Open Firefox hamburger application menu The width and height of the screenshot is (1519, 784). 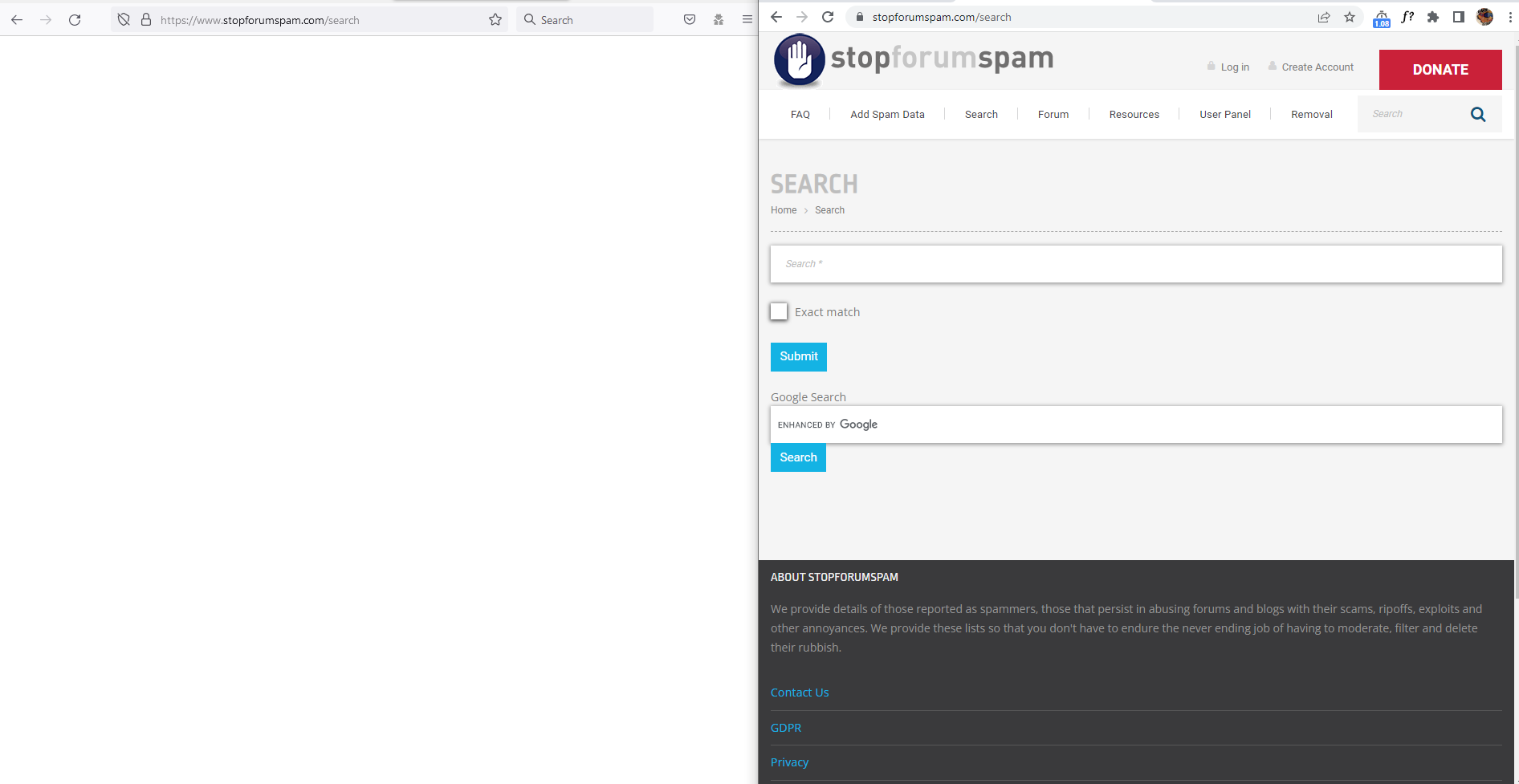coord(747,20)
